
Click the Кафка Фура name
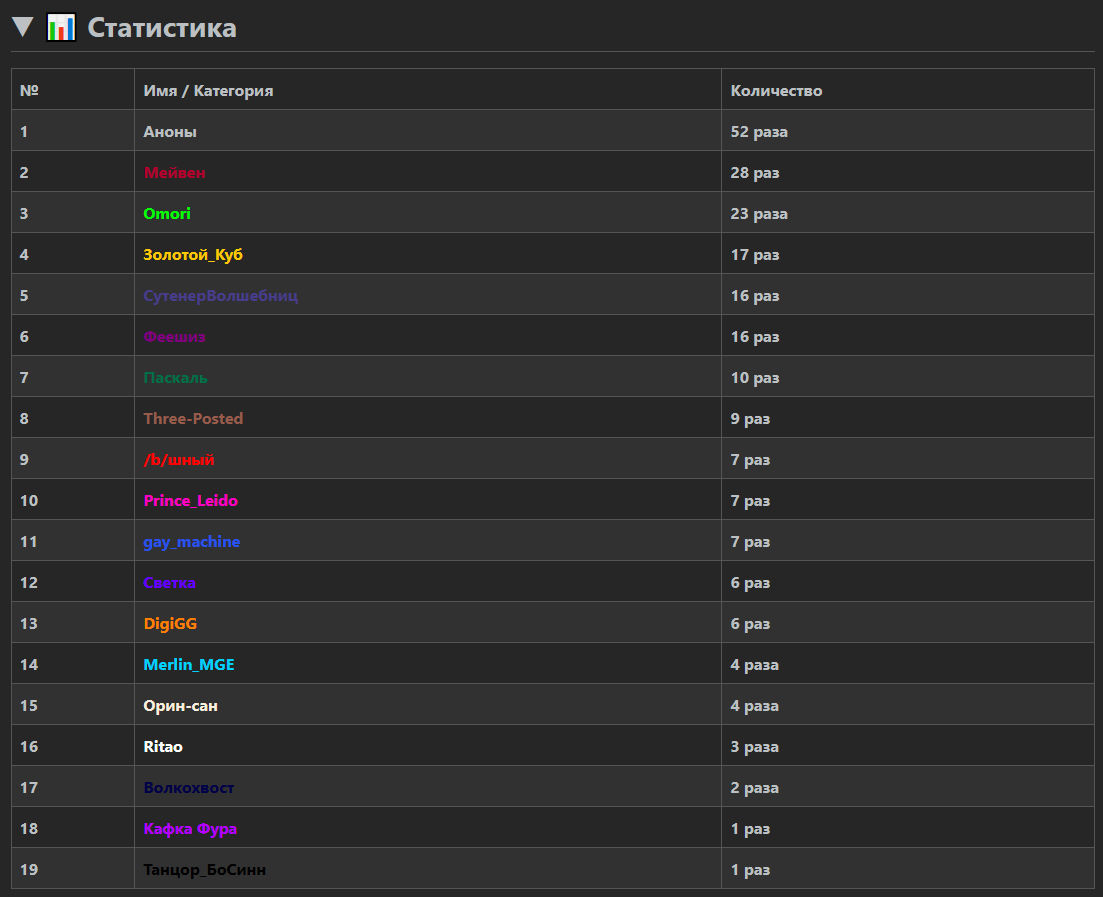click(190, 828)
